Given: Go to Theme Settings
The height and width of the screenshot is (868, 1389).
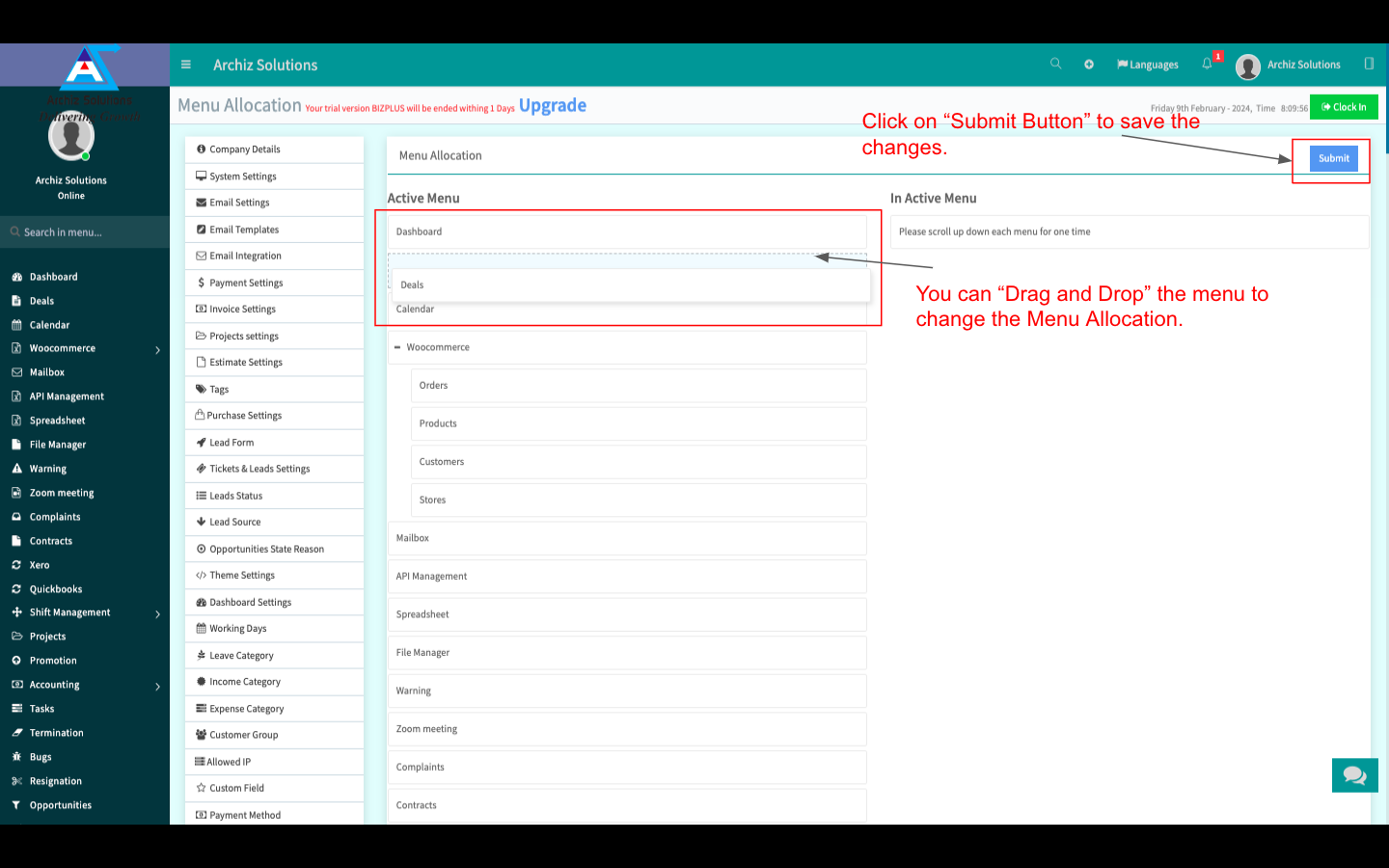Looking at the screenshot, I should (x=242, y=575).
